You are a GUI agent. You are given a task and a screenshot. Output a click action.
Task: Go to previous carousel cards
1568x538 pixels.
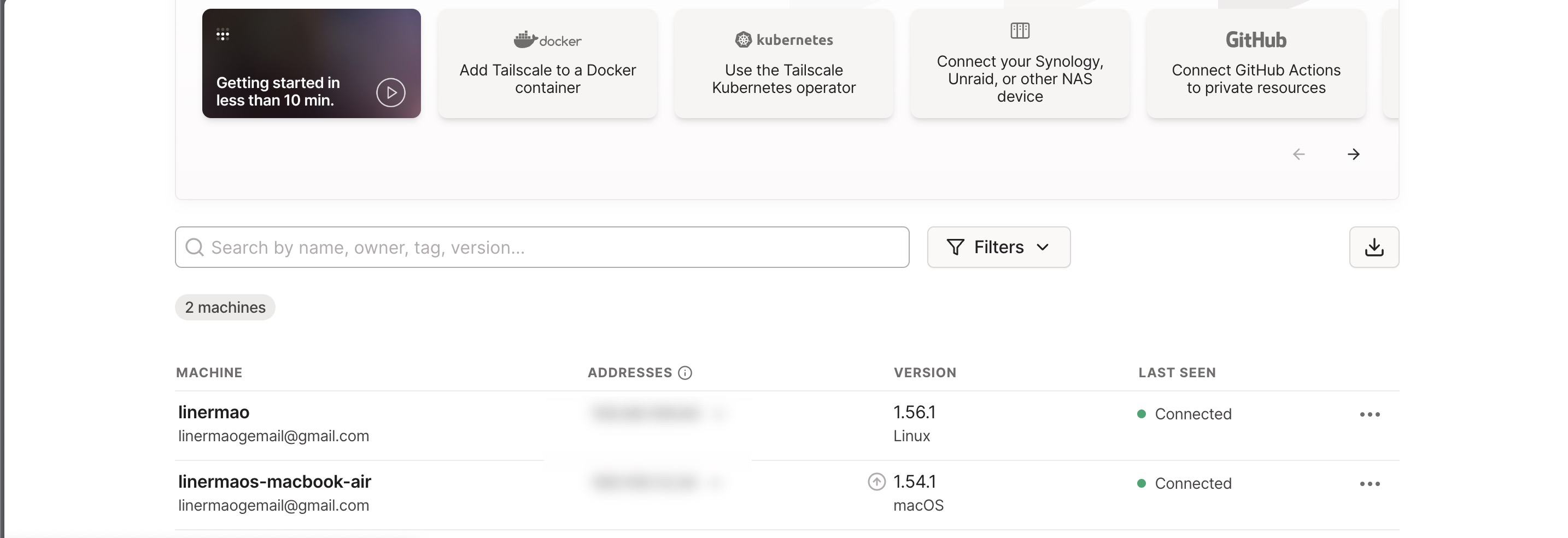(1298, 154)
